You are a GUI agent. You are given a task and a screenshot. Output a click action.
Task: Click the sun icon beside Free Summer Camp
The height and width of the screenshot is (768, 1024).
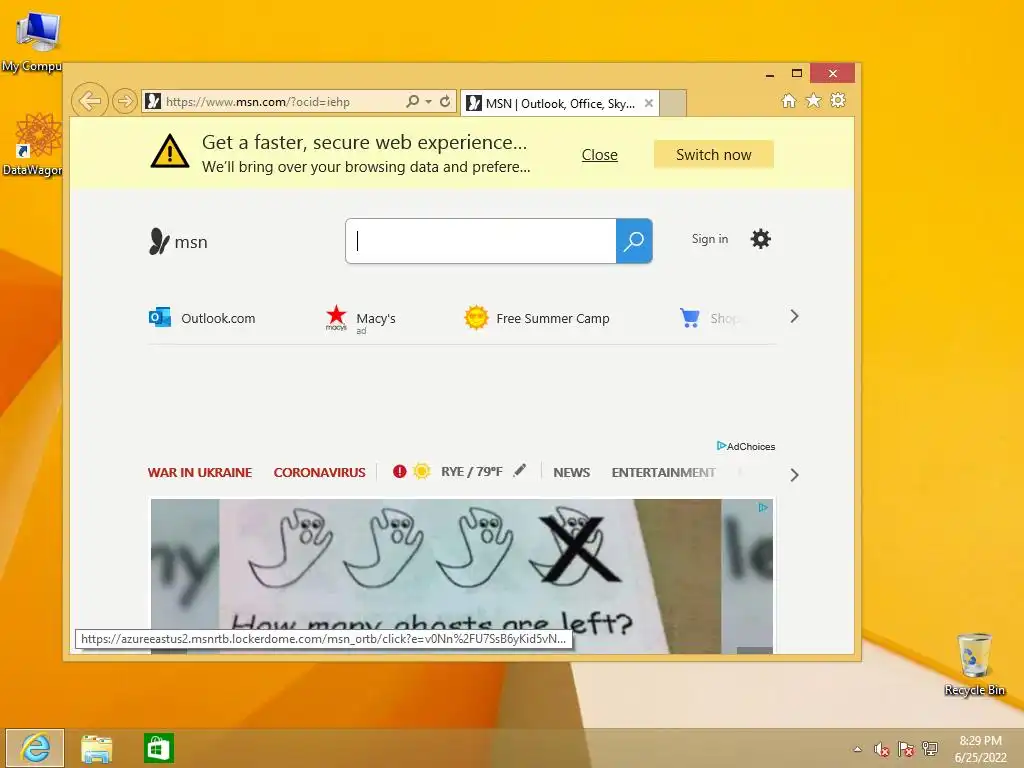[x=476, y=318]
